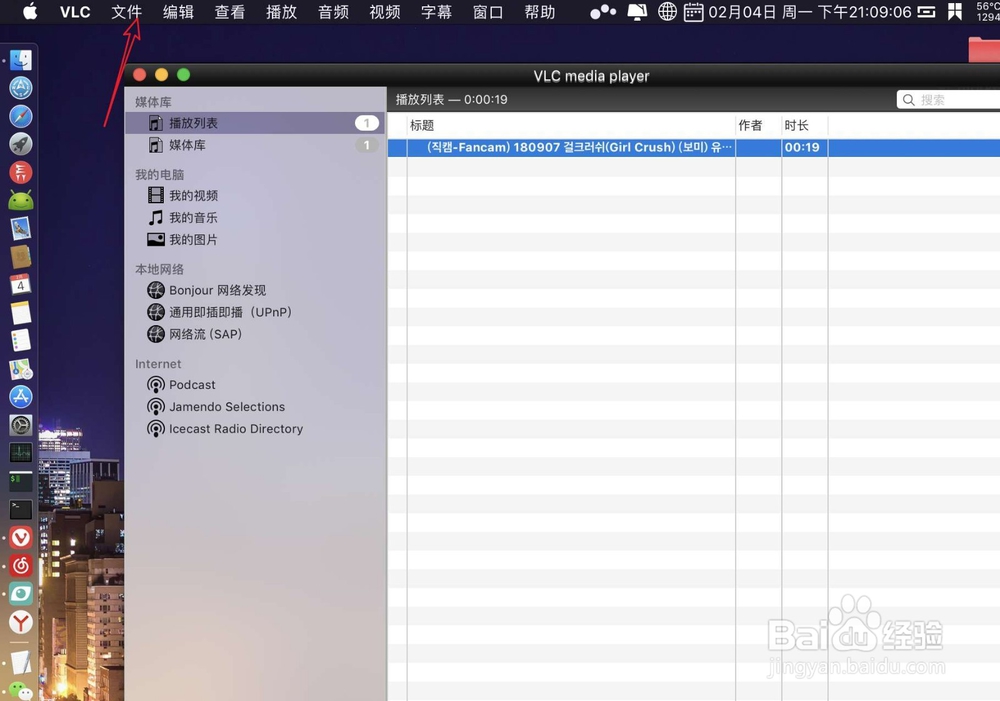Collapse the Internet section
The image size is (1000, 701).
tap(158, 363)
